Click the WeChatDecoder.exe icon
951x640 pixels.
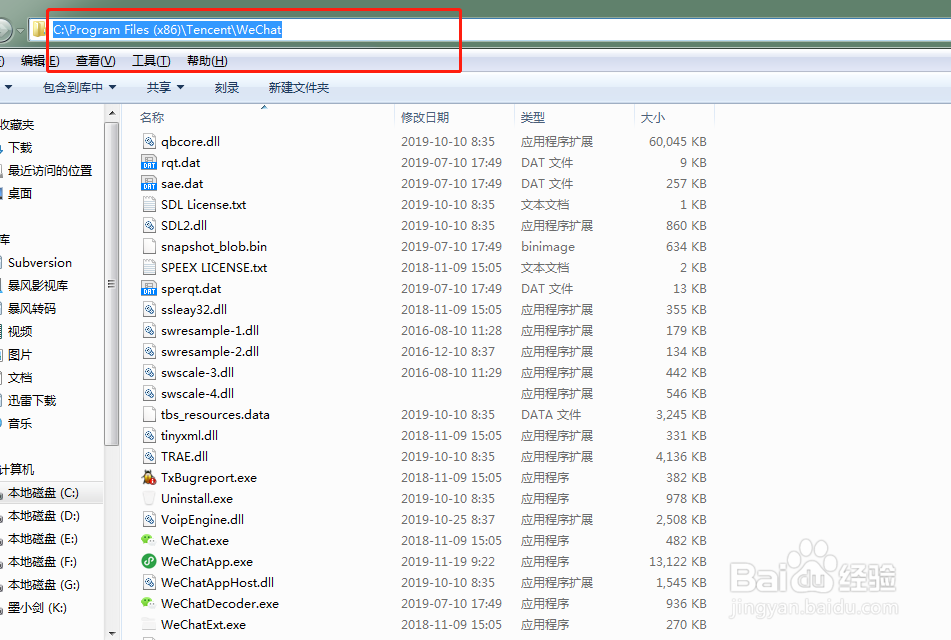tap(149, 603)
